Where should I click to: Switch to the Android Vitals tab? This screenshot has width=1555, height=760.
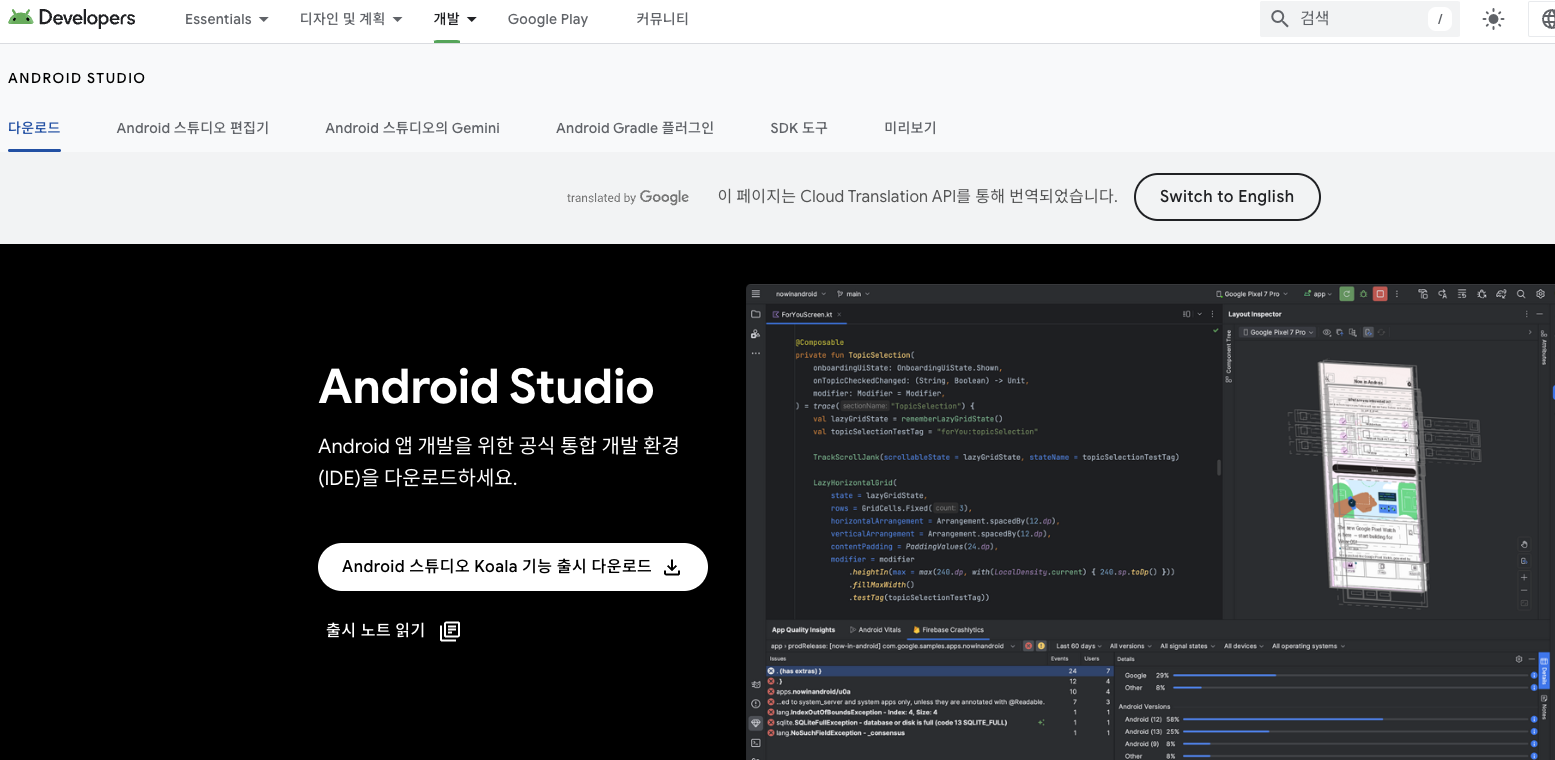tap(875, 630)
